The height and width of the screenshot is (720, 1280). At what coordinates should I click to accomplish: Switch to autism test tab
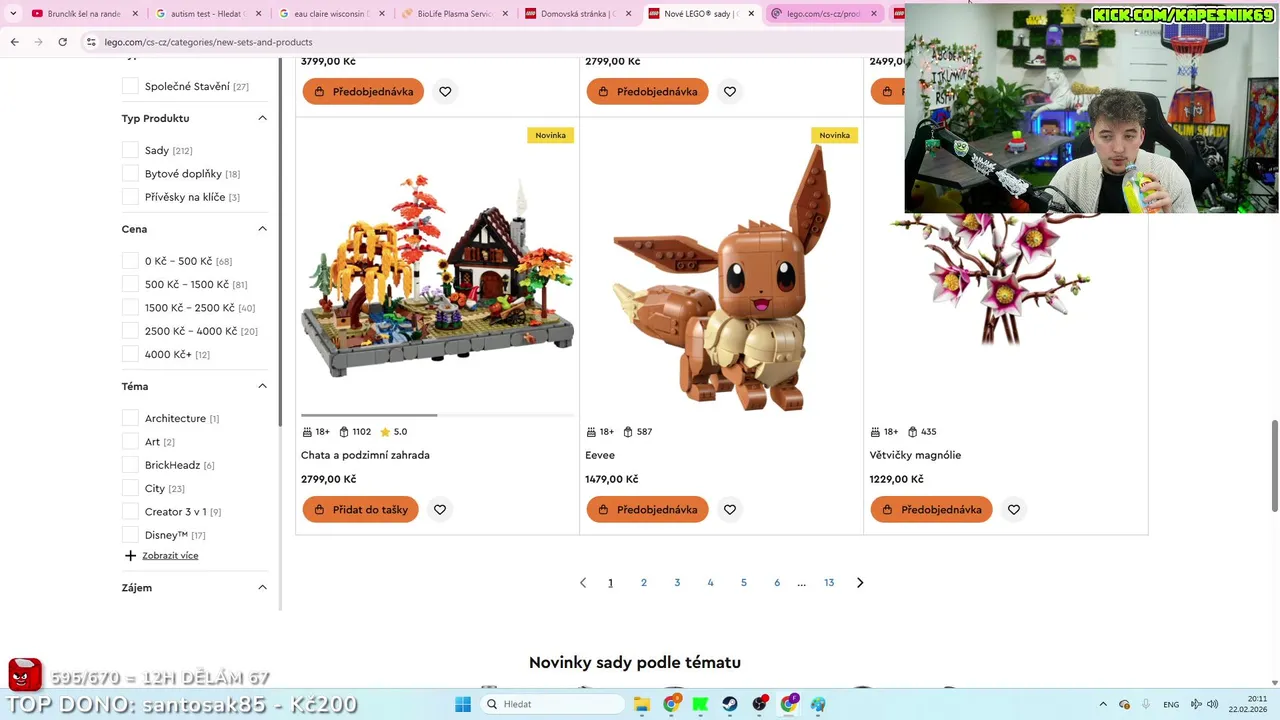(x=207, y=14)
